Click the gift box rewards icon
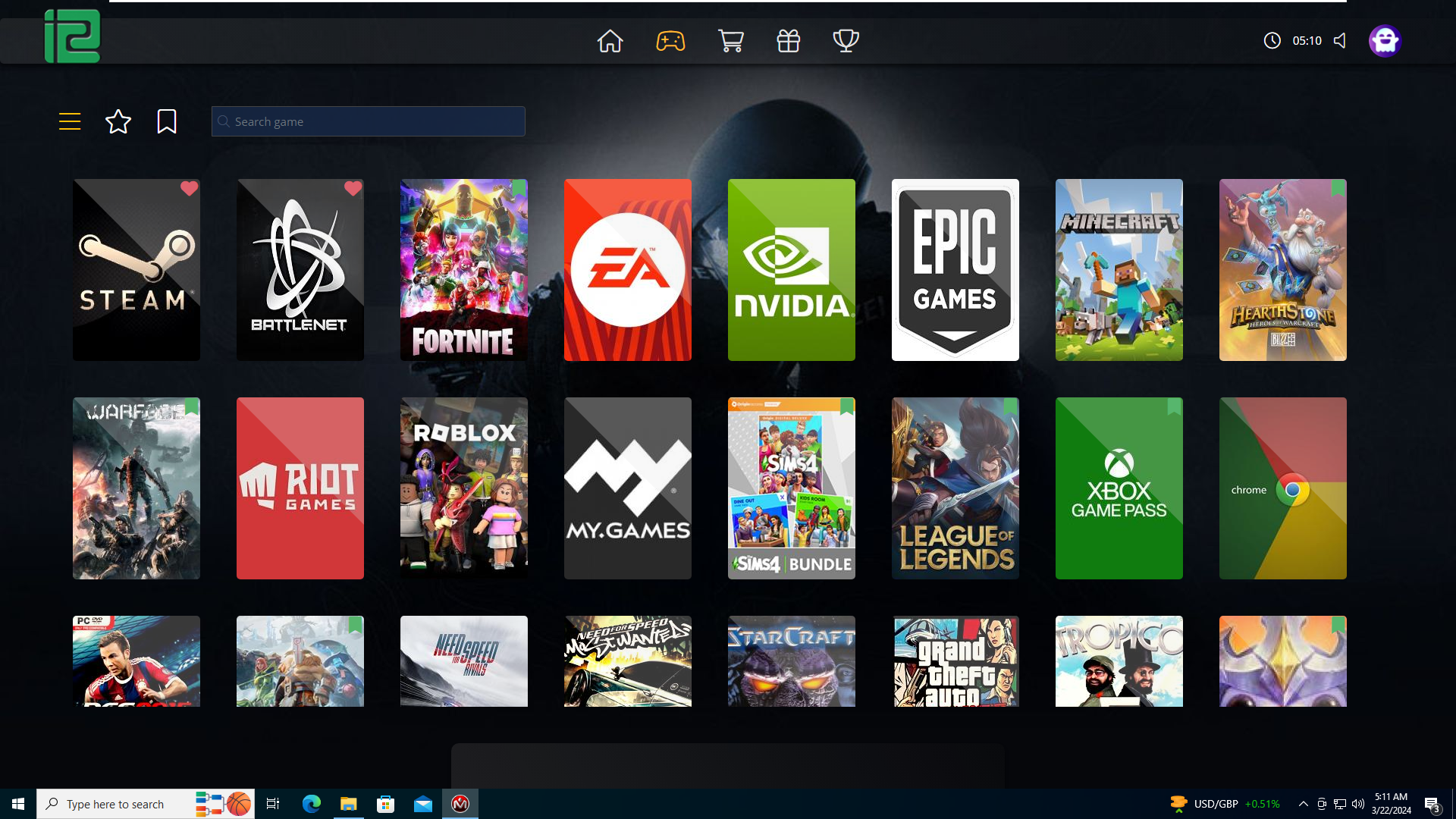Viewport: 1456px width, 819px height. pyautogui.click(x=788, y=41)
